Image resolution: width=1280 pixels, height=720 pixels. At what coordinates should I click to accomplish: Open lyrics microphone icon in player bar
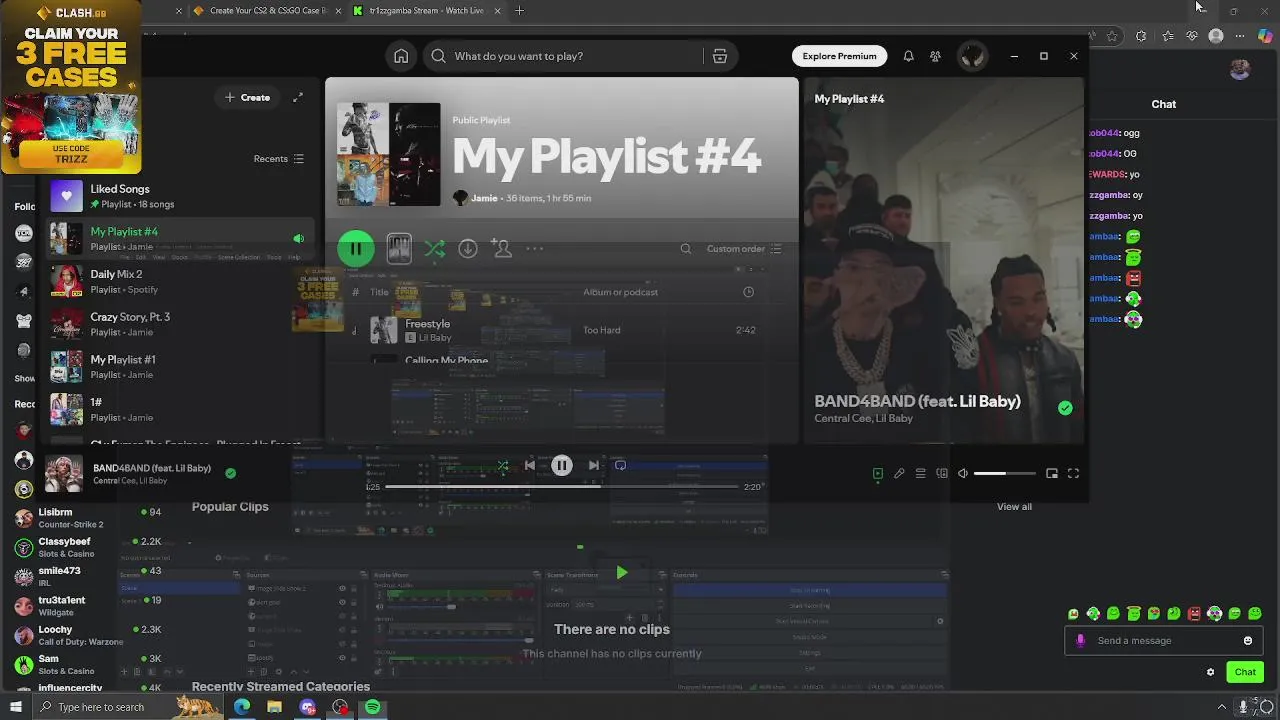coord(899,474)
